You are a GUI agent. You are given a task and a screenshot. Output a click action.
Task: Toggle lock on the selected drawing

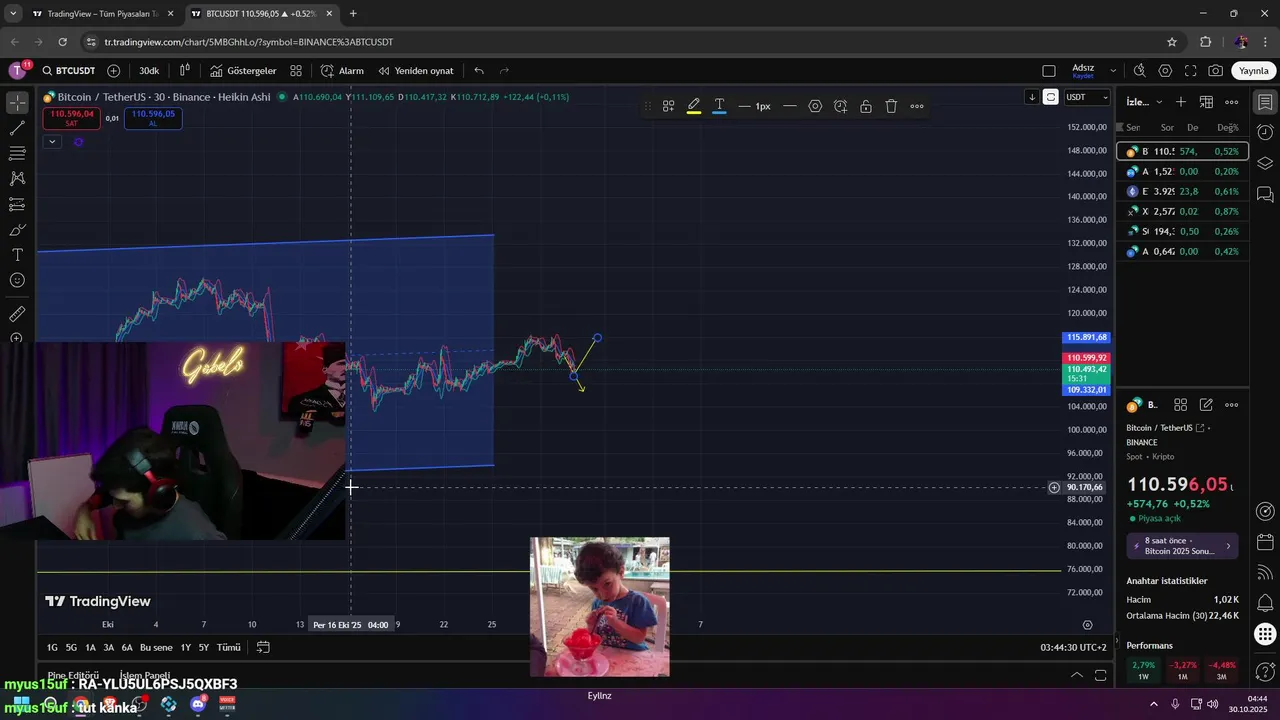click(x=866, y=106)
